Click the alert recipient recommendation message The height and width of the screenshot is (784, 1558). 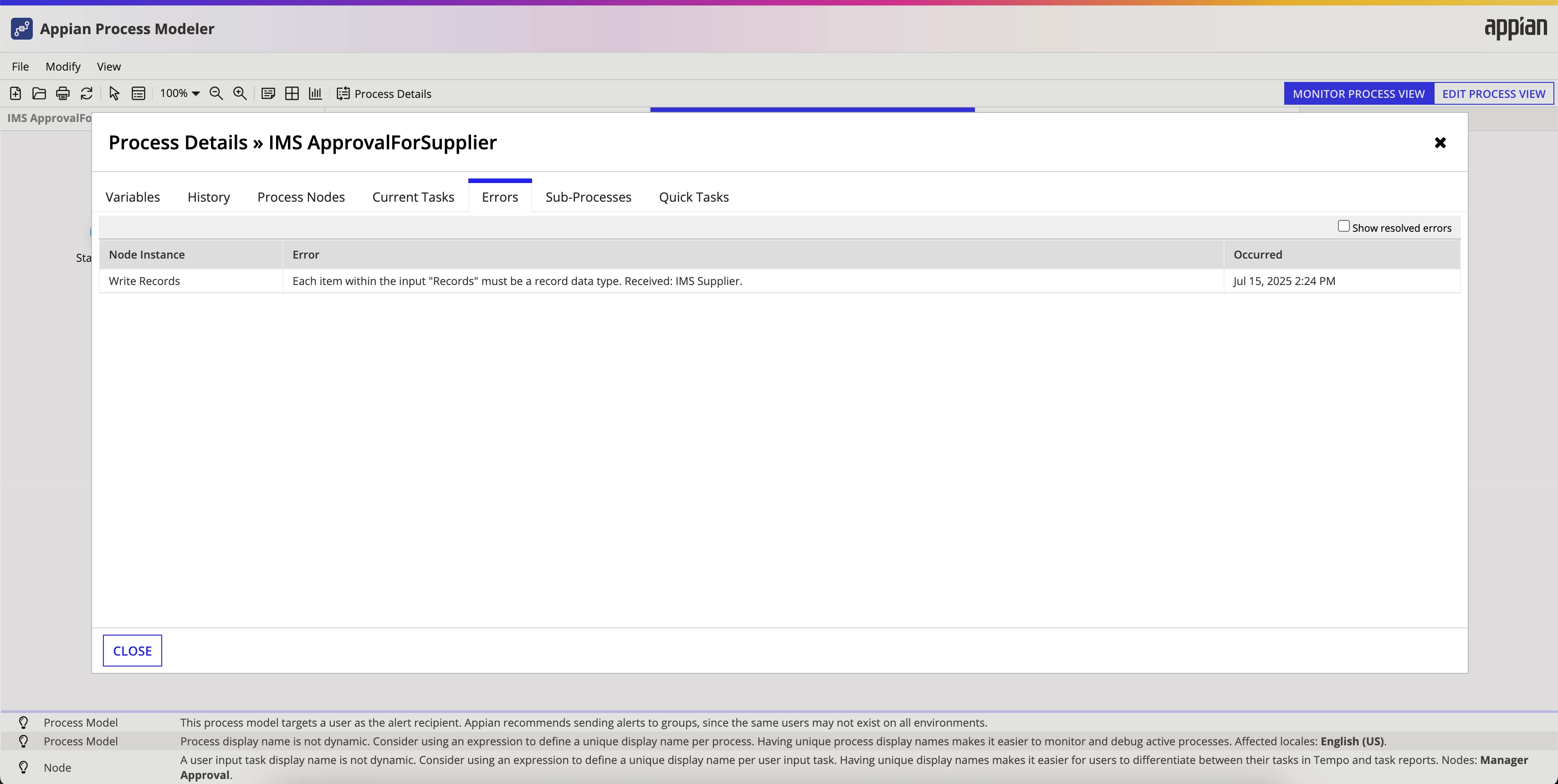tap(584, 723)
